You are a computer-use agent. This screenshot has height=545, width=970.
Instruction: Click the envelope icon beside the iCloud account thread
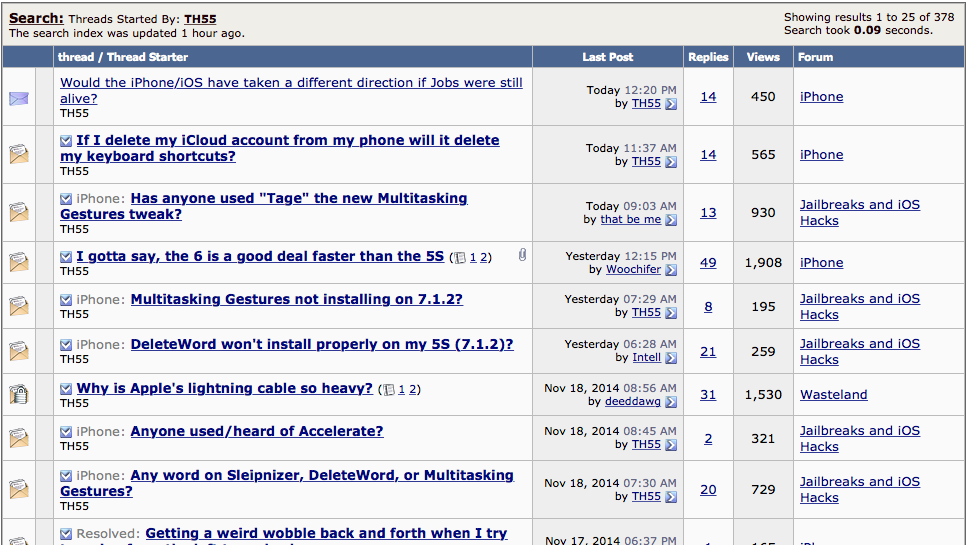pos(19,153)
